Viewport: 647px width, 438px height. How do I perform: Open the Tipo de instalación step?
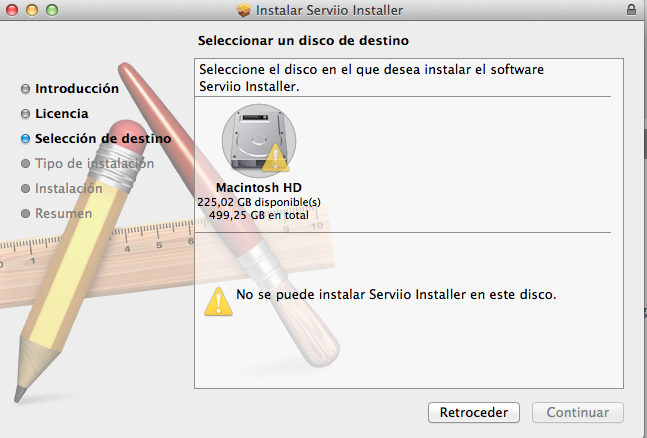pyautogui.click(x=94, y=163)
